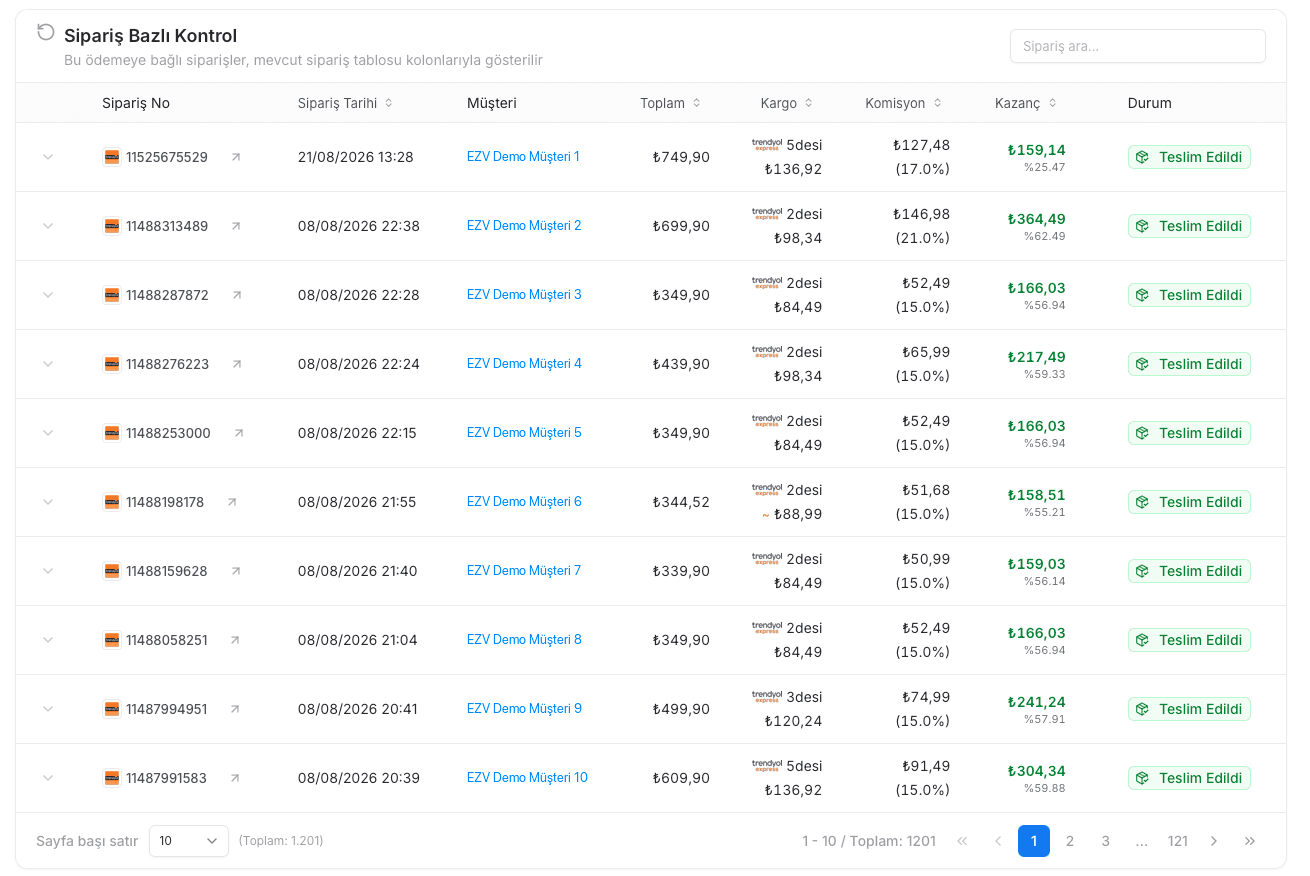Click the next page arrow
The height and width of the screenshot is (876, 1310).
[1214, 841]
